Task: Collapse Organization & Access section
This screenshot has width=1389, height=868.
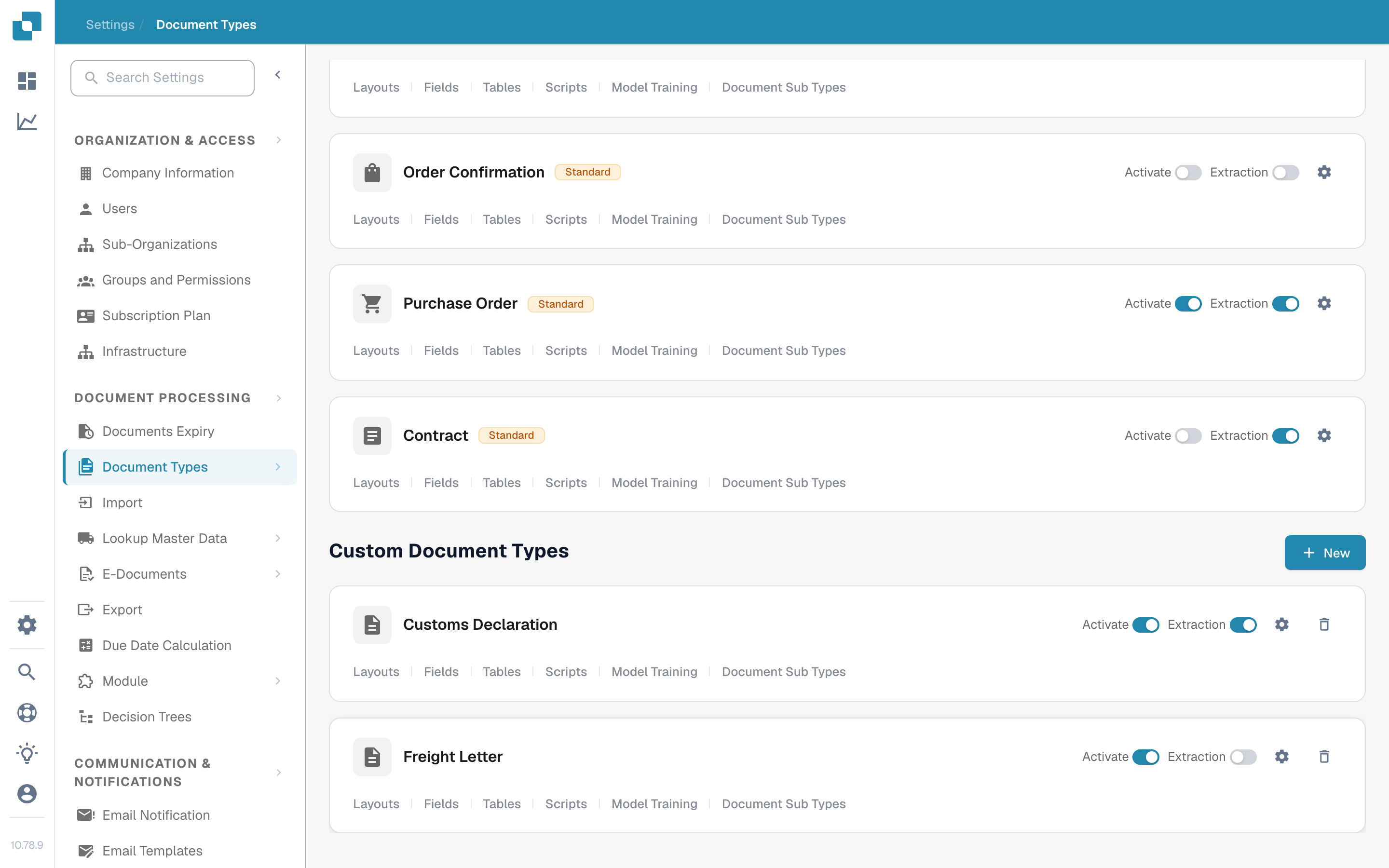Action: pos(279,140)
